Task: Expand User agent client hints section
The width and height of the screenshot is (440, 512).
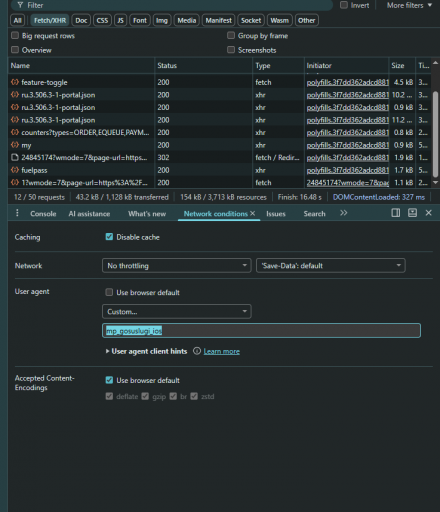Action: (146, 351)
